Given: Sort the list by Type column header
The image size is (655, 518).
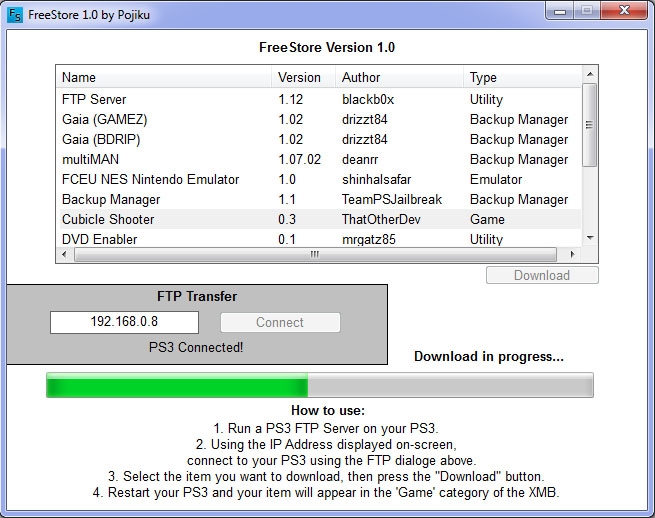Looking at the screenshot, I should tap(522, 77).
